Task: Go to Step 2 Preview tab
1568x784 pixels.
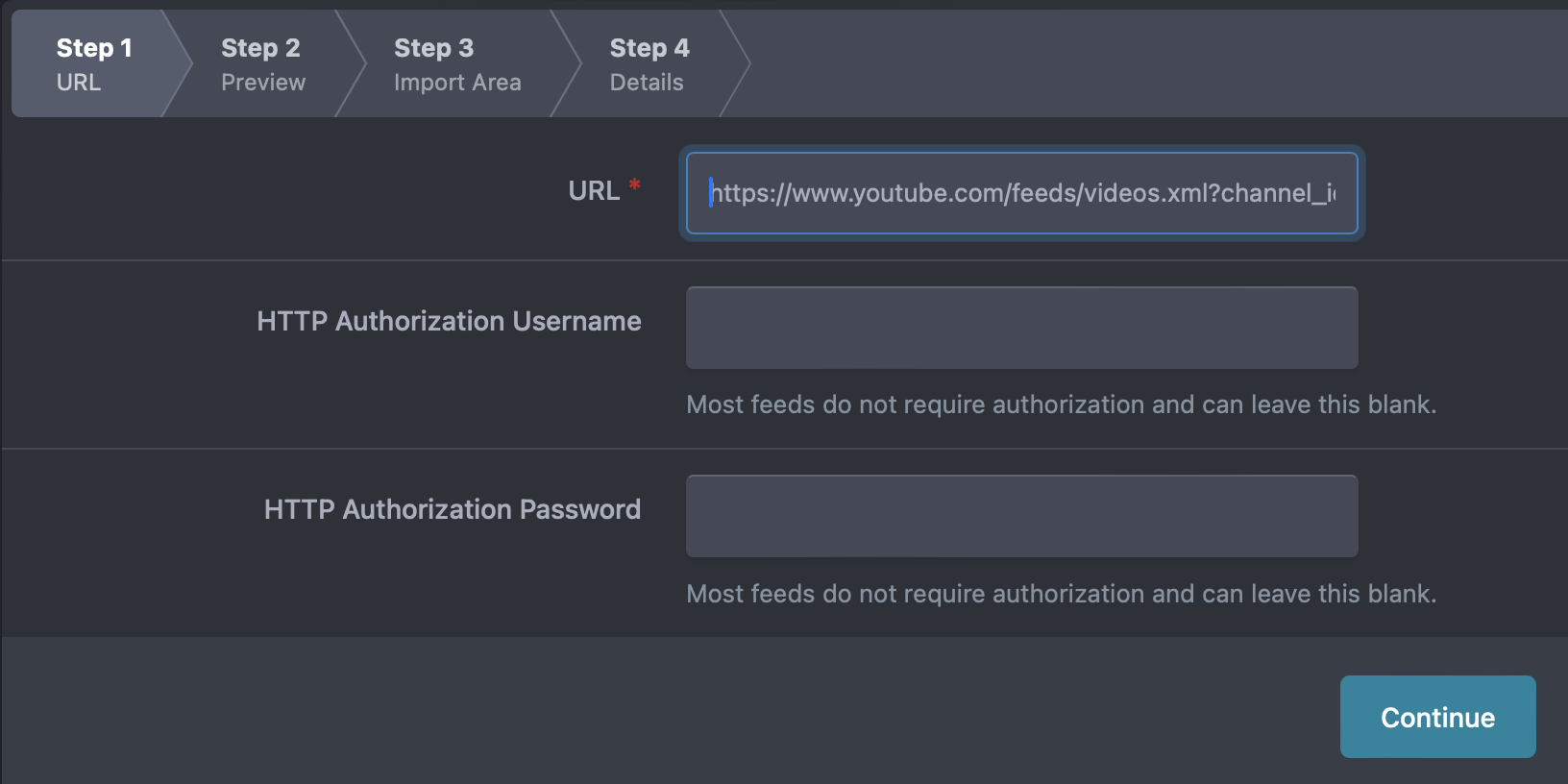Action: click(263, 64)
